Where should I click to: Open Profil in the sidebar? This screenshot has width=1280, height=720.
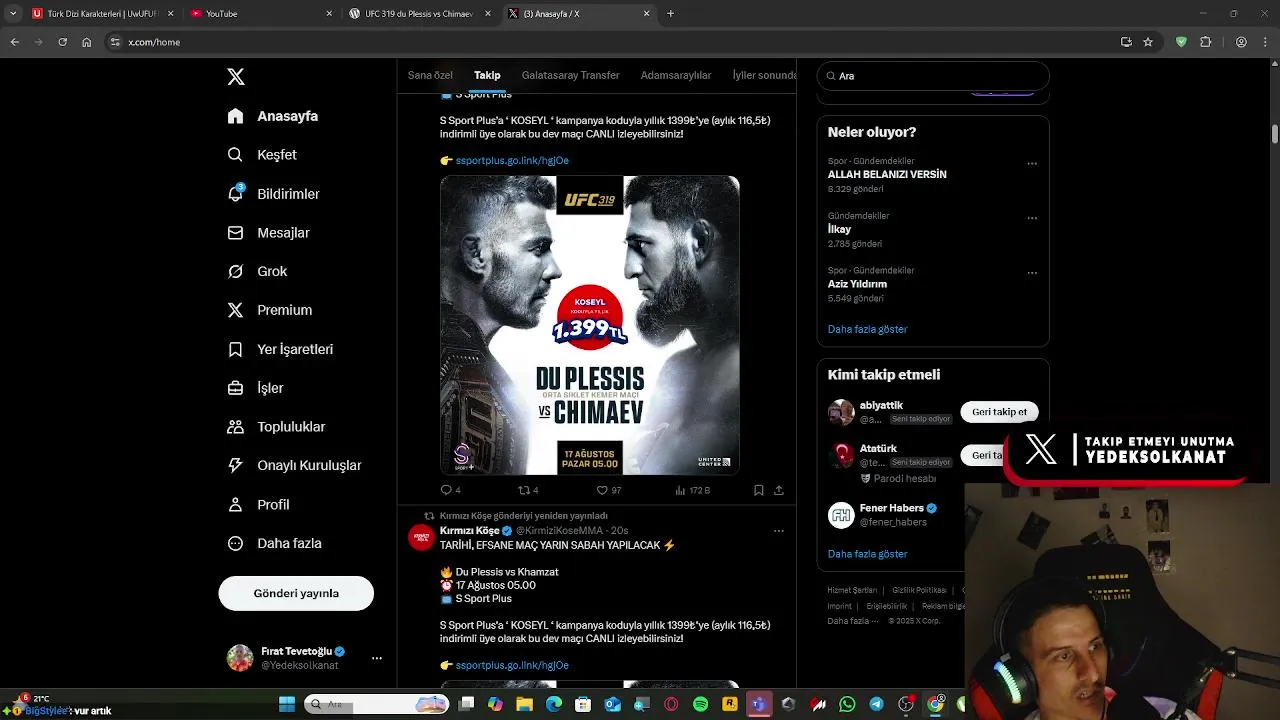(x=258, y=505)
